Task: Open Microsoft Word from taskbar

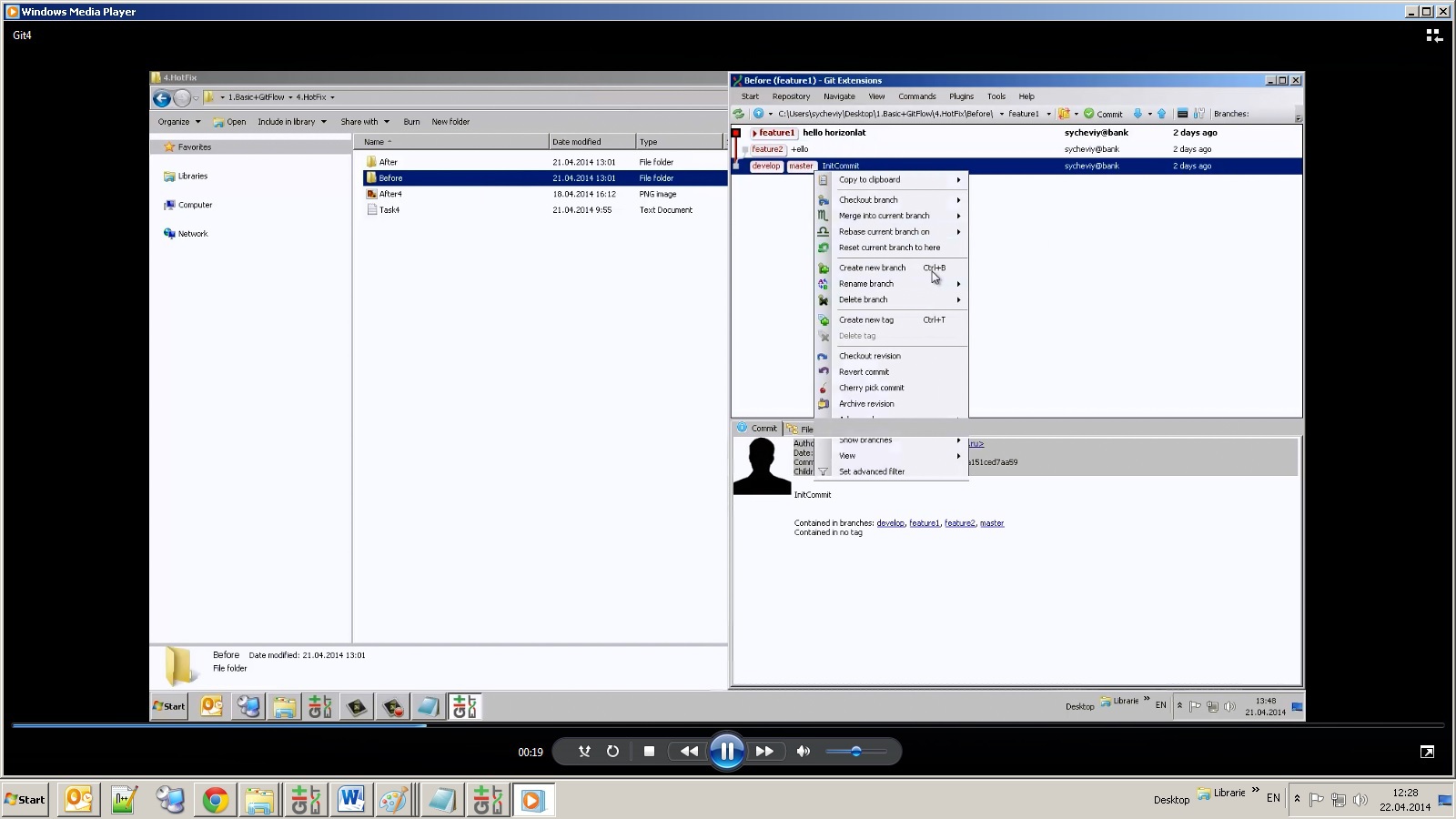Action: (x=350, y=800)
